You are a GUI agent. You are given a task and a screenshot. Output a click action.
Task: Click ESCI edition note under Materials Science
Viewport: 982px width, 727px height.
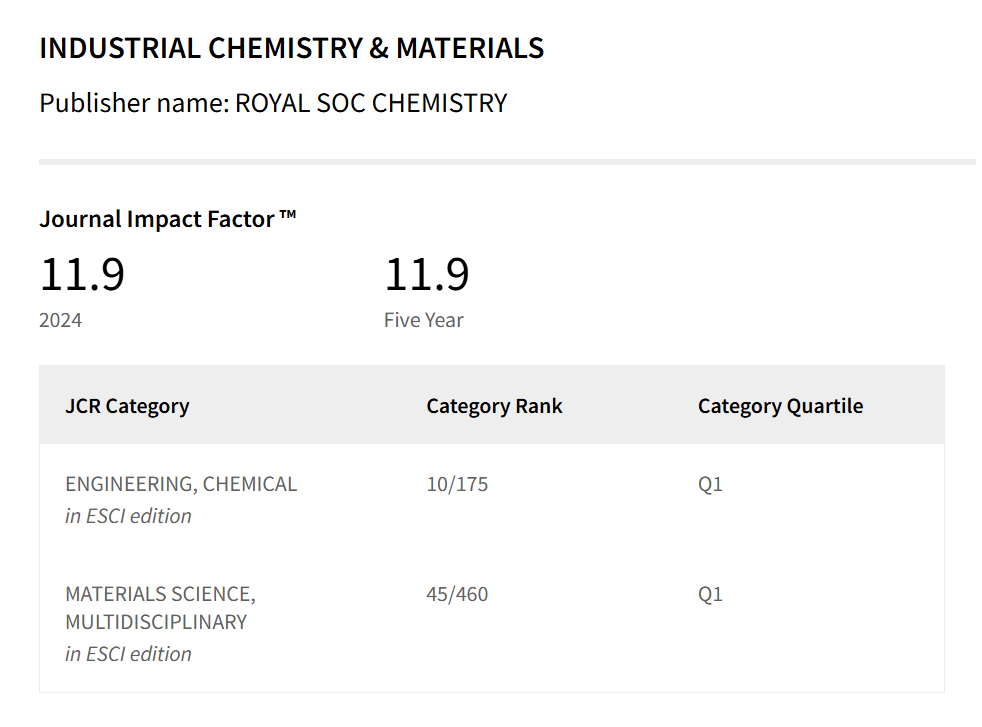(x=128, y=654)
